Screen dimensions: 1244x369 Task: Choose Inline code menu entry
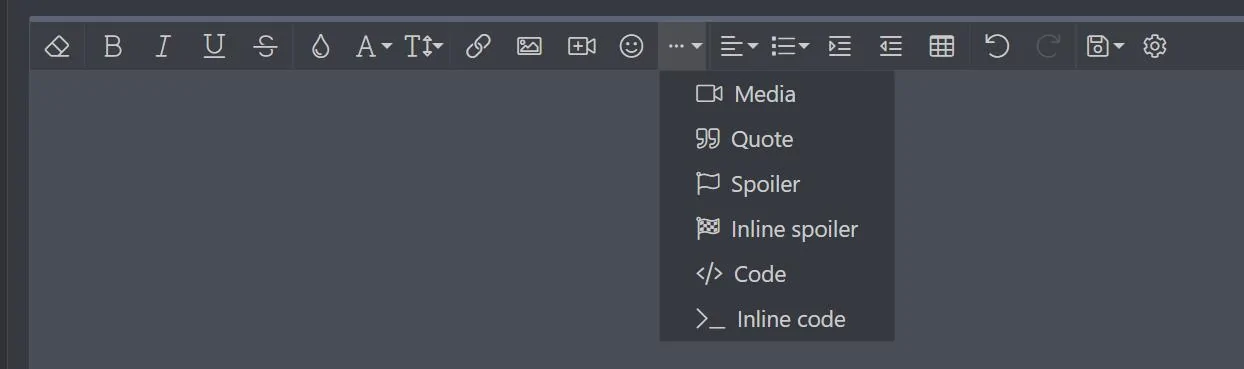pos(777,319)
